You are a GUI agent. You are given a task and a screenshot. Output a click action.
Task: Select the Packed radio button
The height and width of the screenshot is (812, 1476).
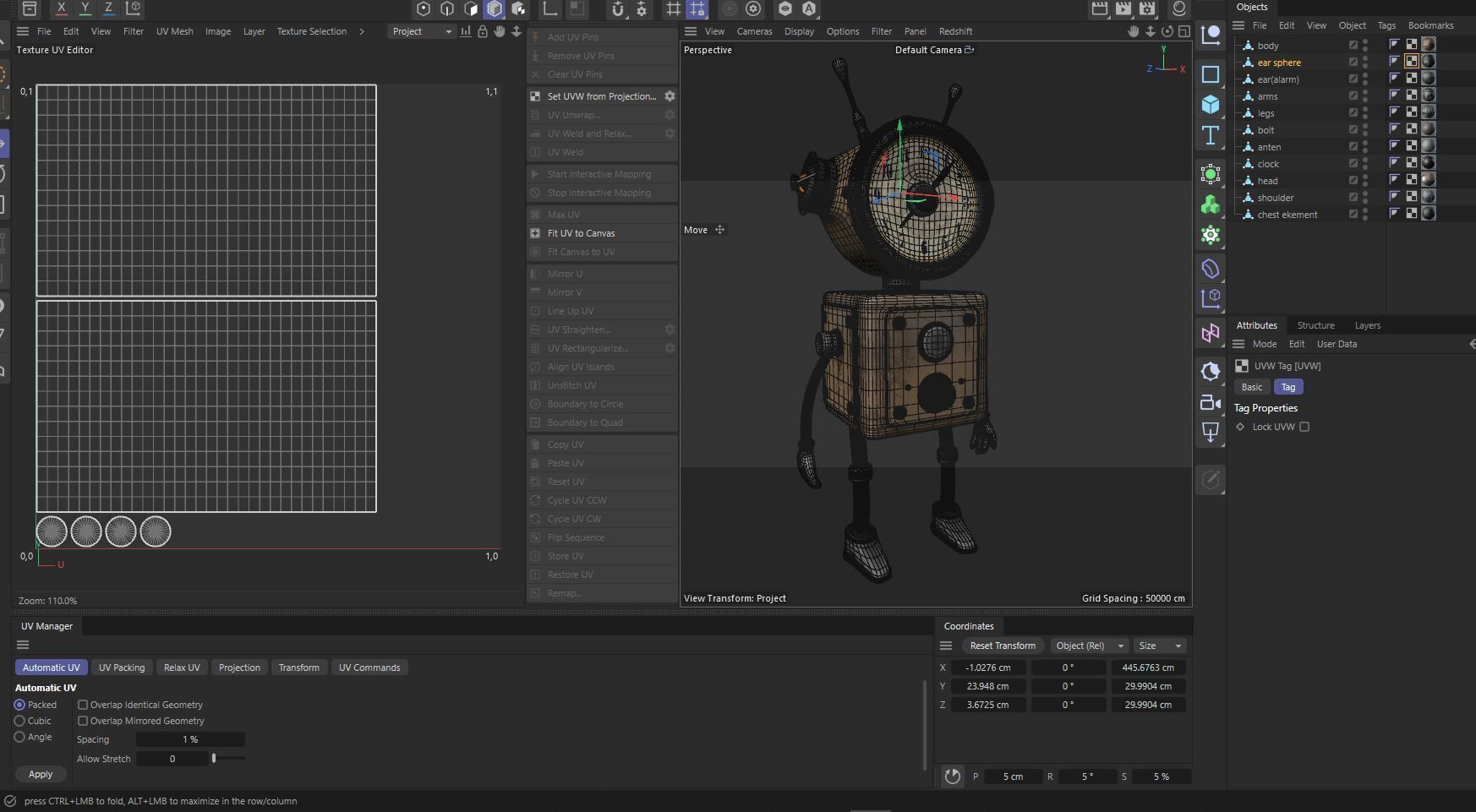coord(19,705)
